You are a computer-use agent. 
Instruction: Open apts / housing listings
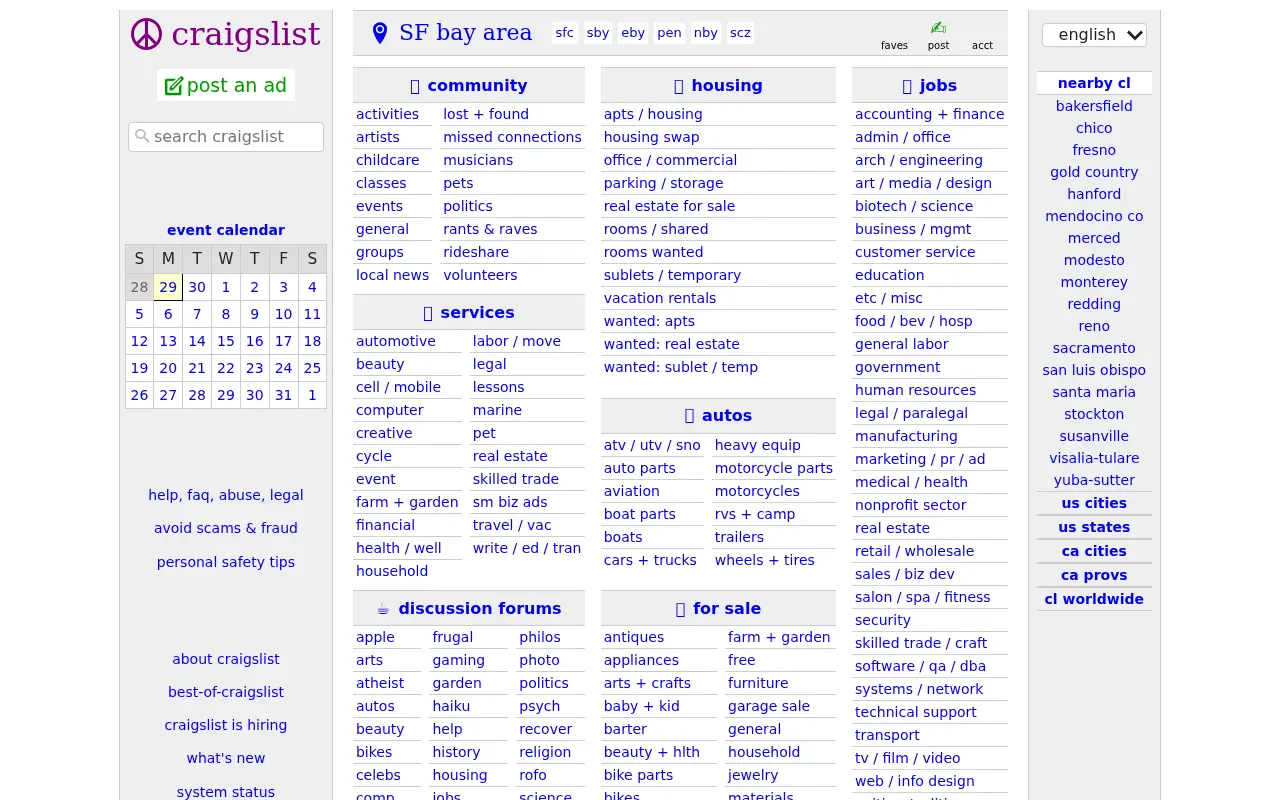(x=653, y=114)
